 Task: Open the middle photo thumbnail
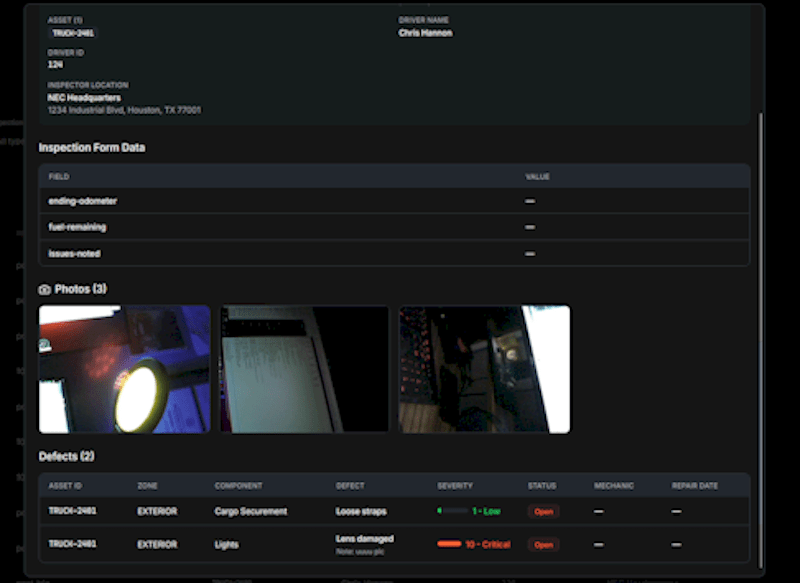click(x=304, y=369)
